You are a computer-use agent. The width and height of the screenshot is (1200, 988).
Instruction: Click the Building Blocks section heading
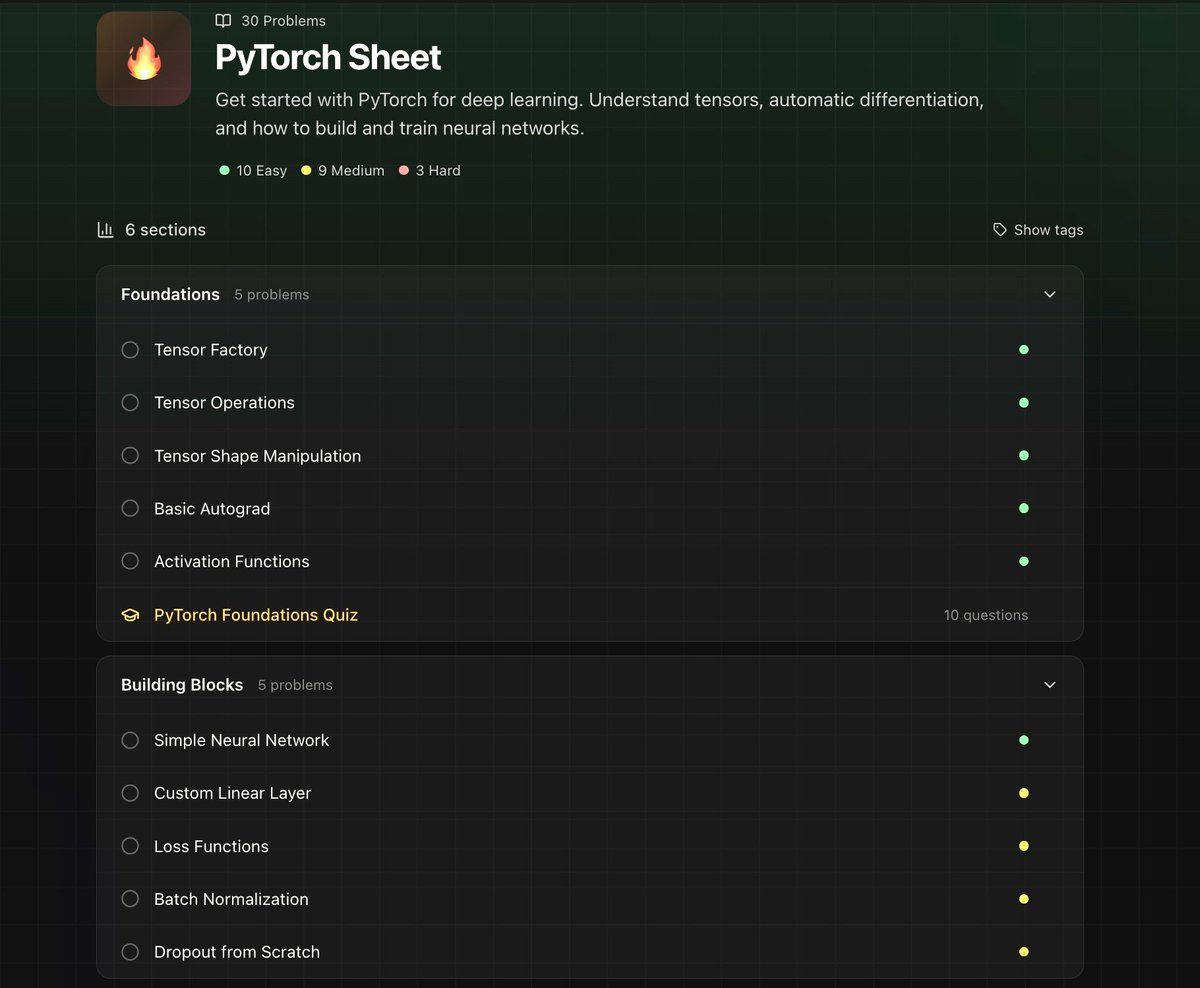(182, 685)
